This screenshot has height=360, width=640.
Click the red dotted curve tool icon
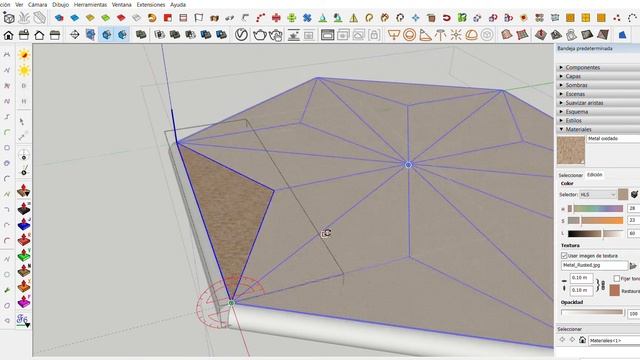(x=260, y=18)
